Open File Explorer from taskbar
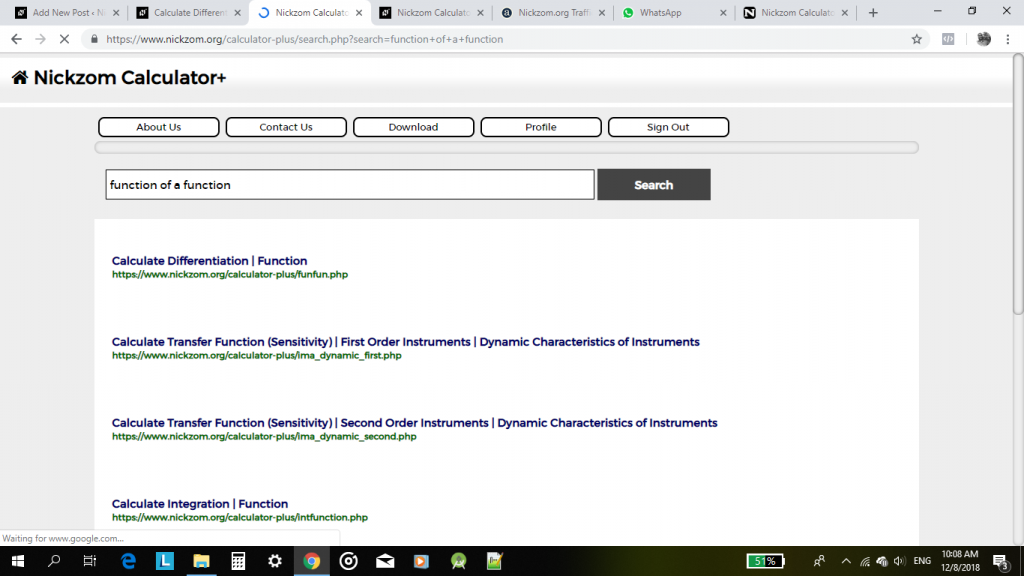Screen dimensions: 1024x576 point(201,561)
